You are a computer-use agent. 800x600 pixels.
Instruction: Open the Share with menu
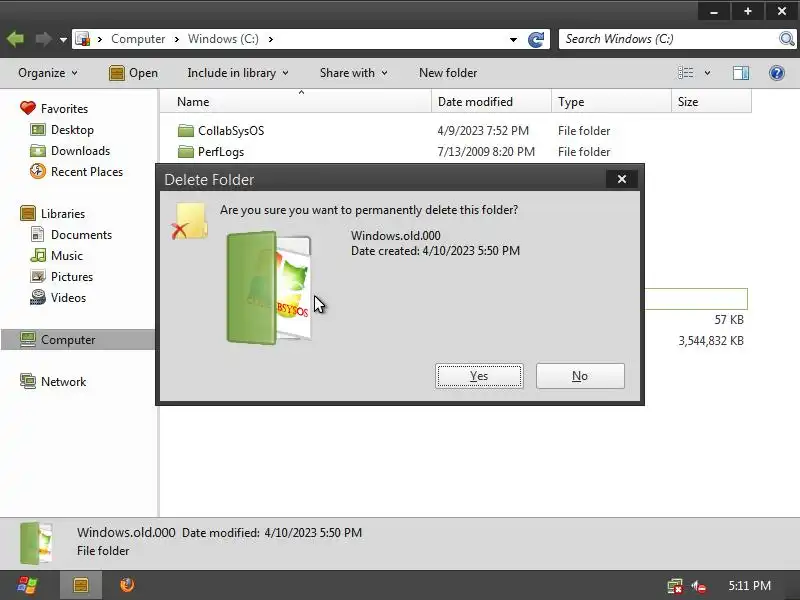coord(353,73)
